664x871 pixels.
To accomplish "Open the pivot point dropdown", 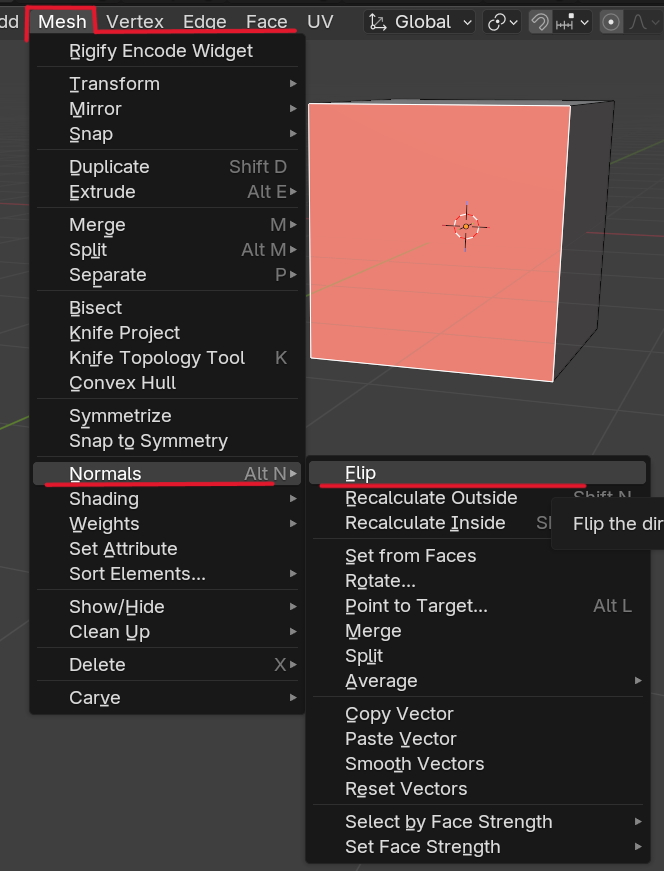I will pos(502,22).
